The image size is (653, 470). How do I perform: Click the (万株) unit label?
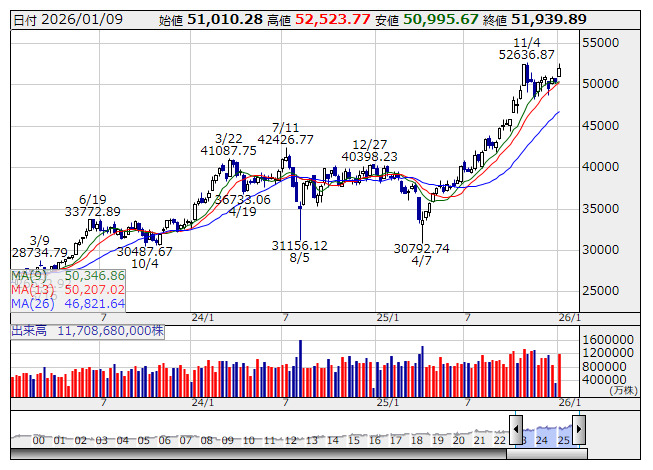(623, 390)
